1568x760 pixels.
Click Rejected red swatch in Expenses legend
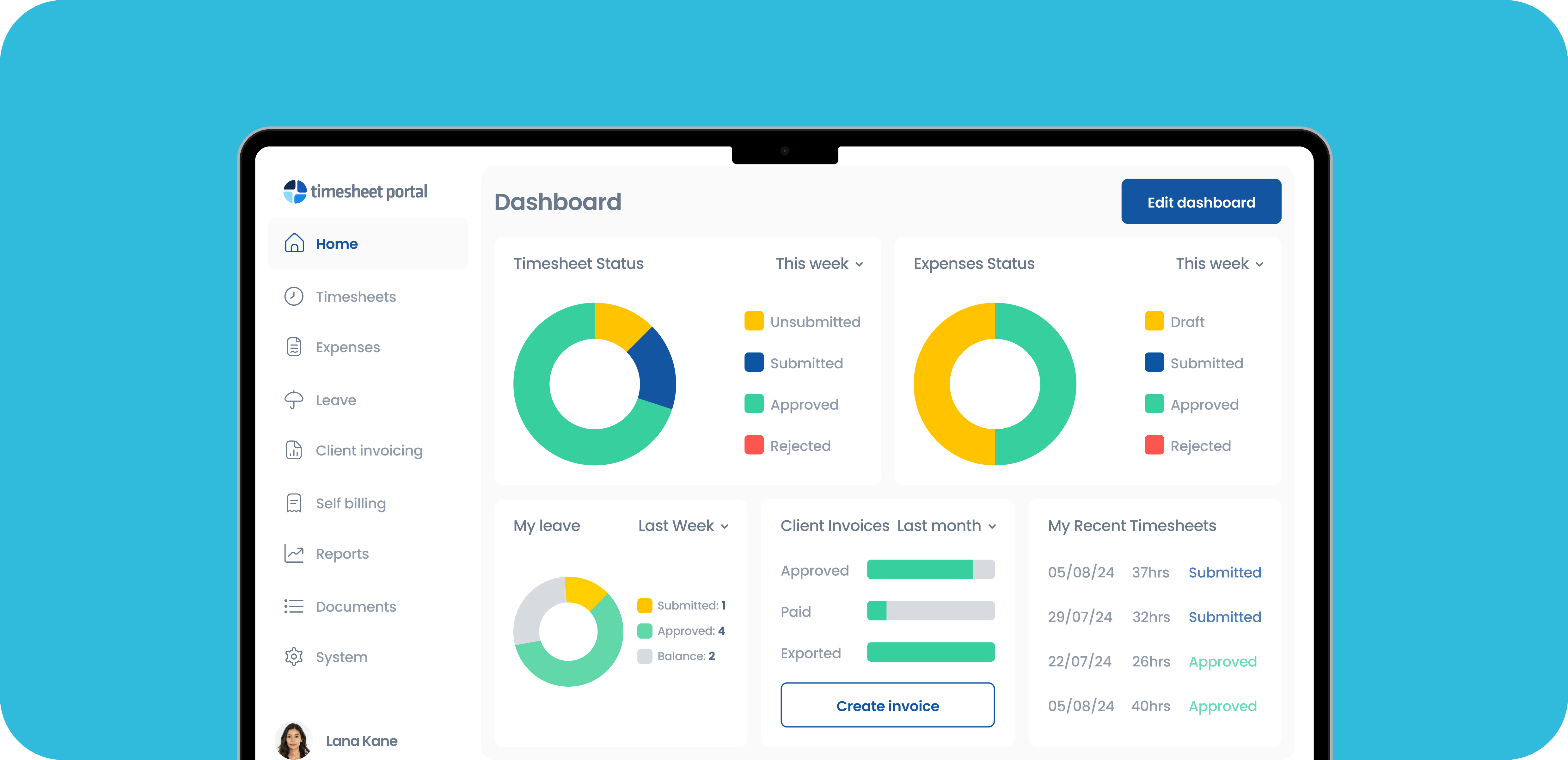pos(1154,445)
